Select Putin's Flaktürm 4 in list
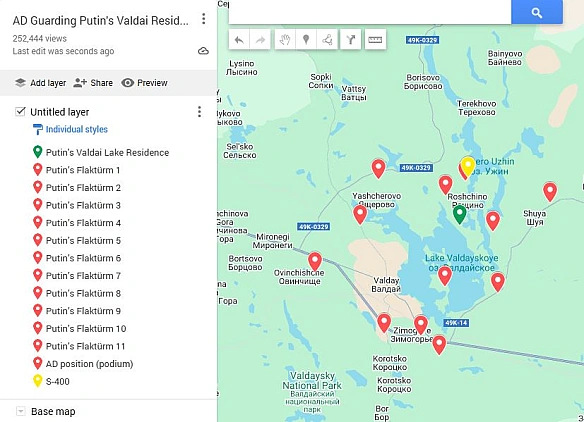This screenshot has width=584, height=422. 83,223
